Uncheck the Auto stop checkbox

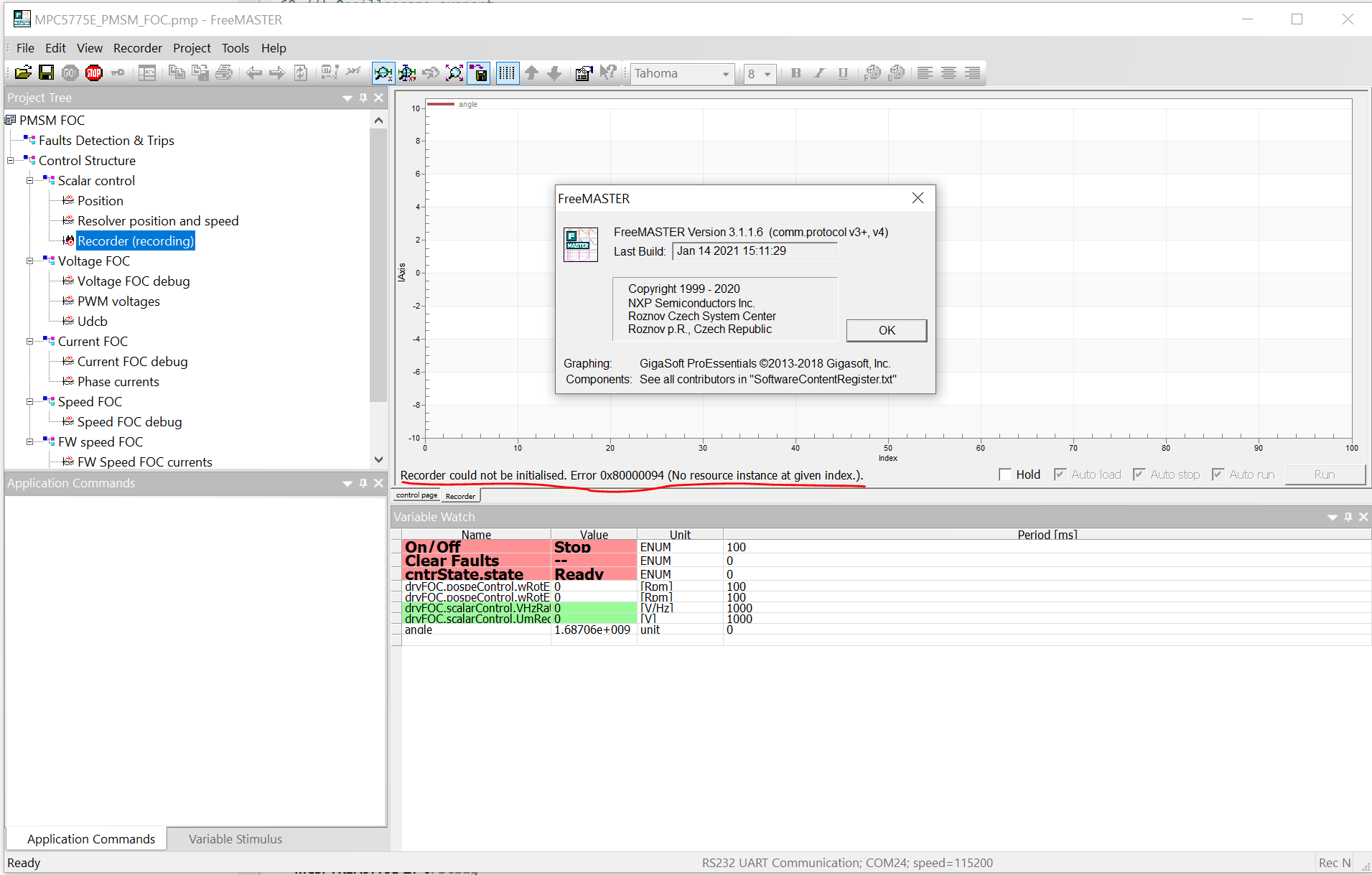click(x=1139, y=474)
